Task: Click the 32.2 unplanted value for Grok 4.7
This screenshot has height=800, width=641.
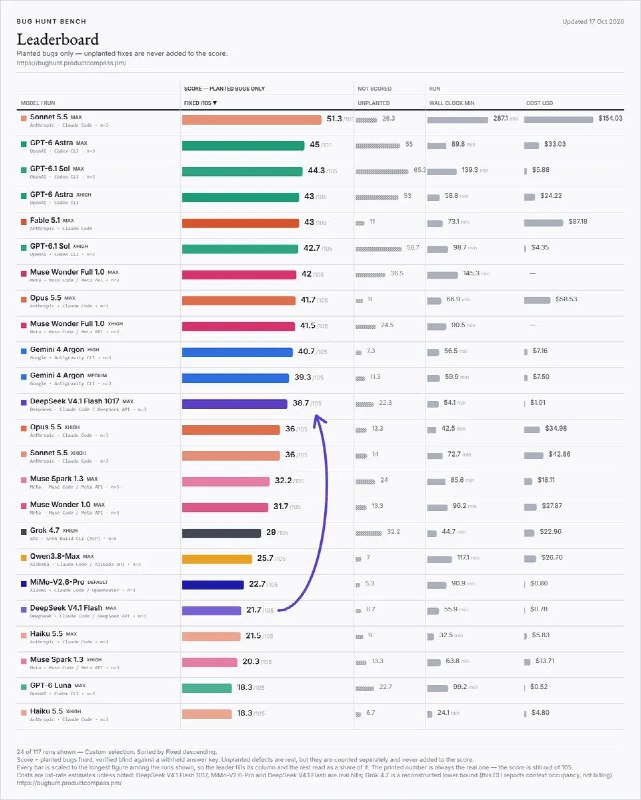Action: (393, 532)
